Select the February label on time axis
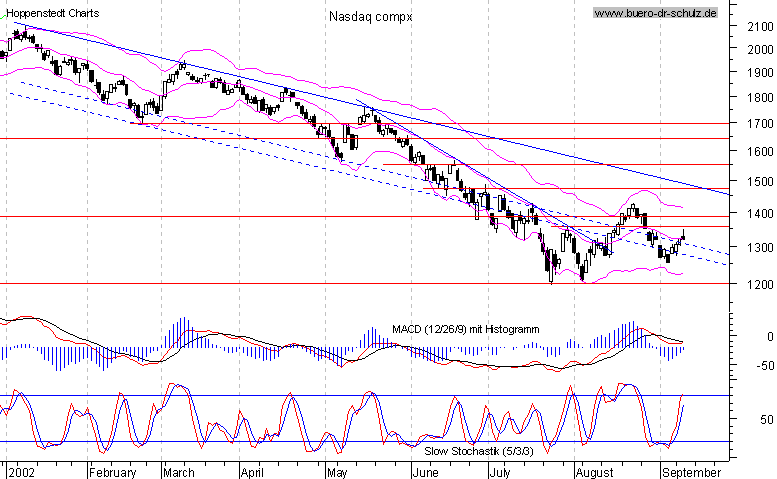This screenshot has height=479, width=777. [x=112, y=473]
